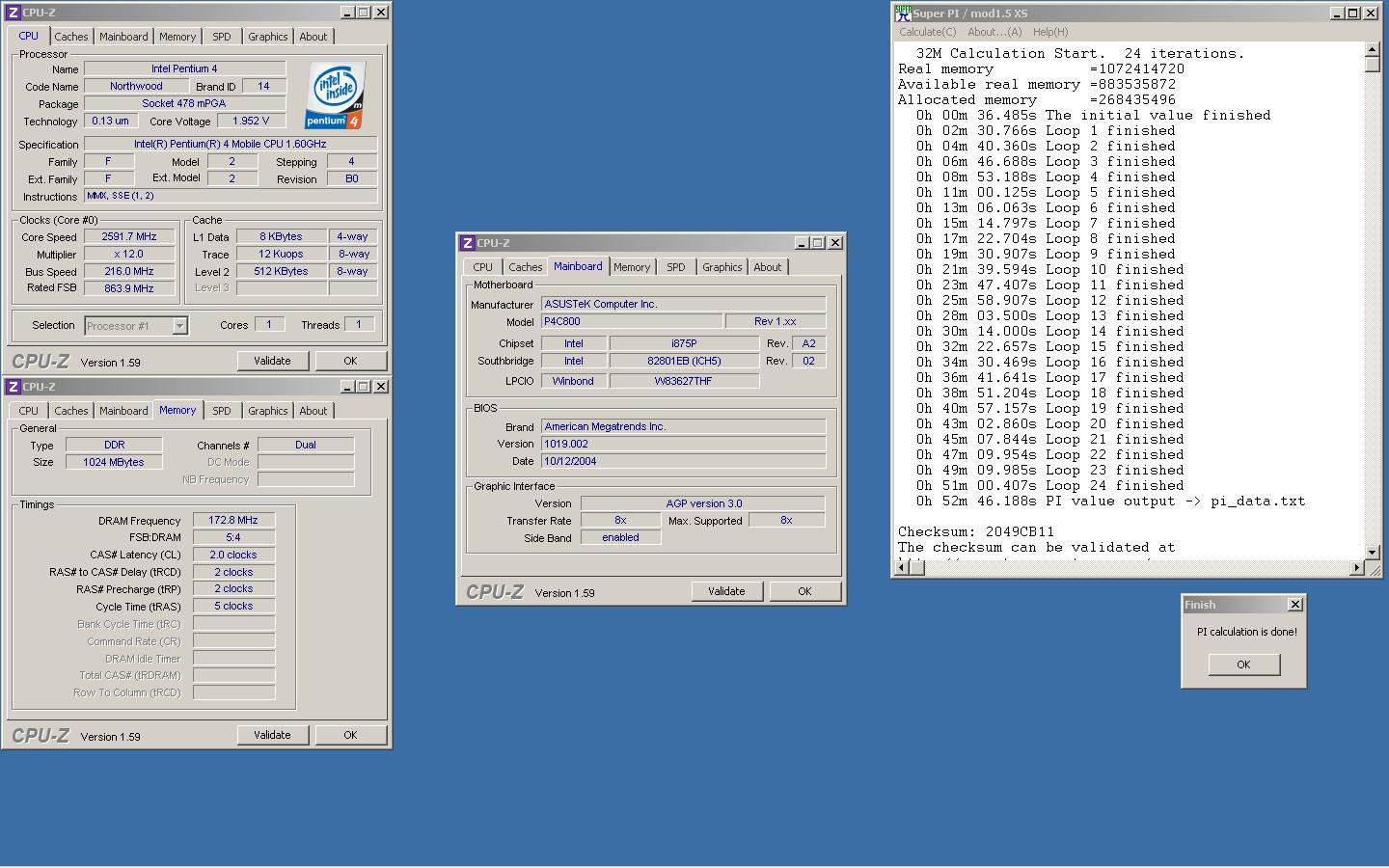Click the Loop 24 finished line
Image resolution: width=1389 pixels, height=868 pixels.
1049,486
